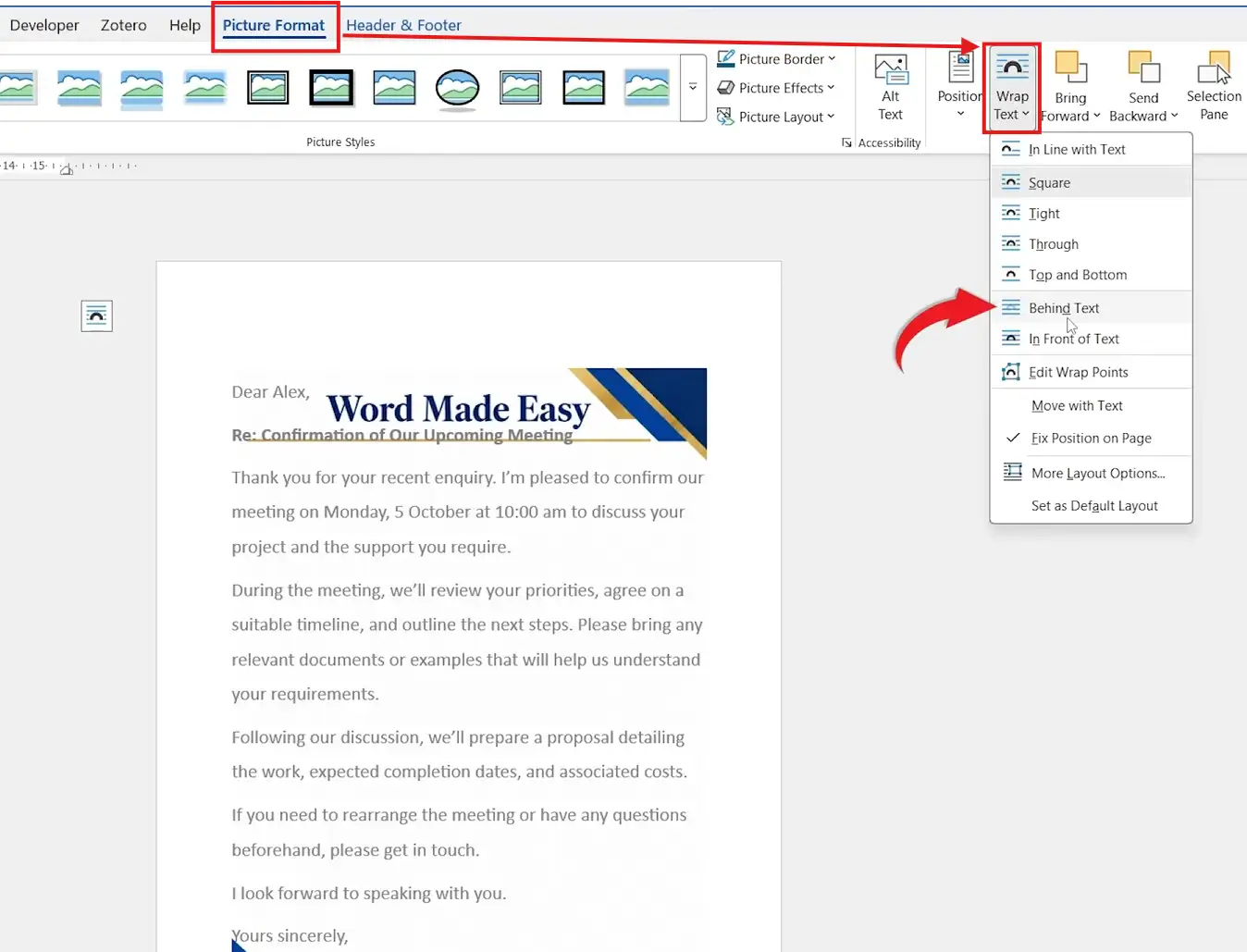Choose Behind Text wrapping
Image resolution: width=1247 pixels, height=952 pixels.
[1092, 308]
